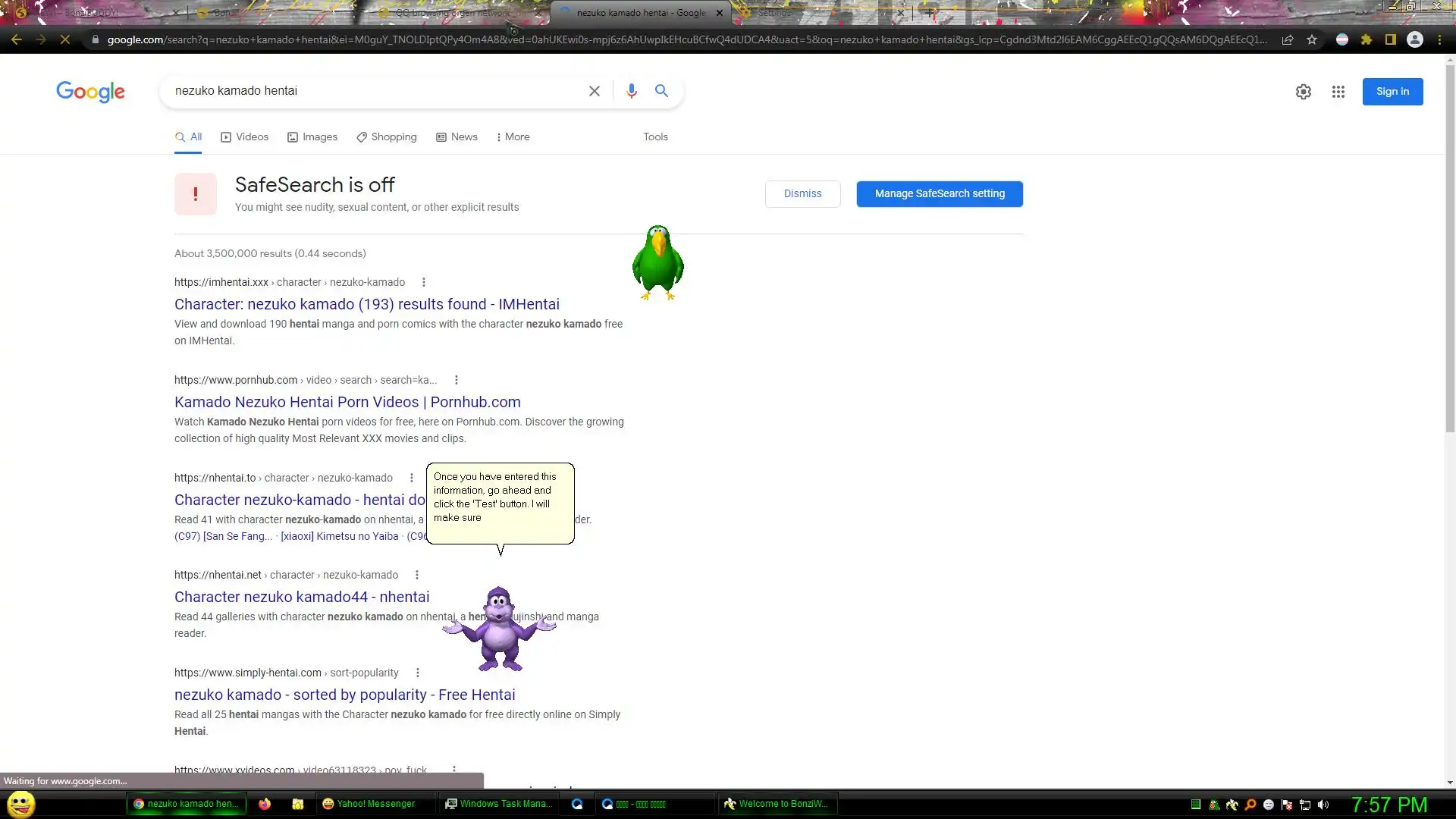Bookmark this page with the star icon
Viewport: 1456px width, 819px height.
pyautogui.click(x=1312, y=39)
